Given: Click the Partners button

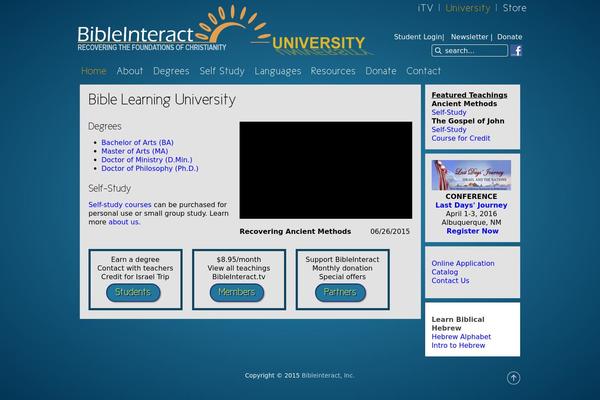Looking at the screenshot, I should [340, 292].
